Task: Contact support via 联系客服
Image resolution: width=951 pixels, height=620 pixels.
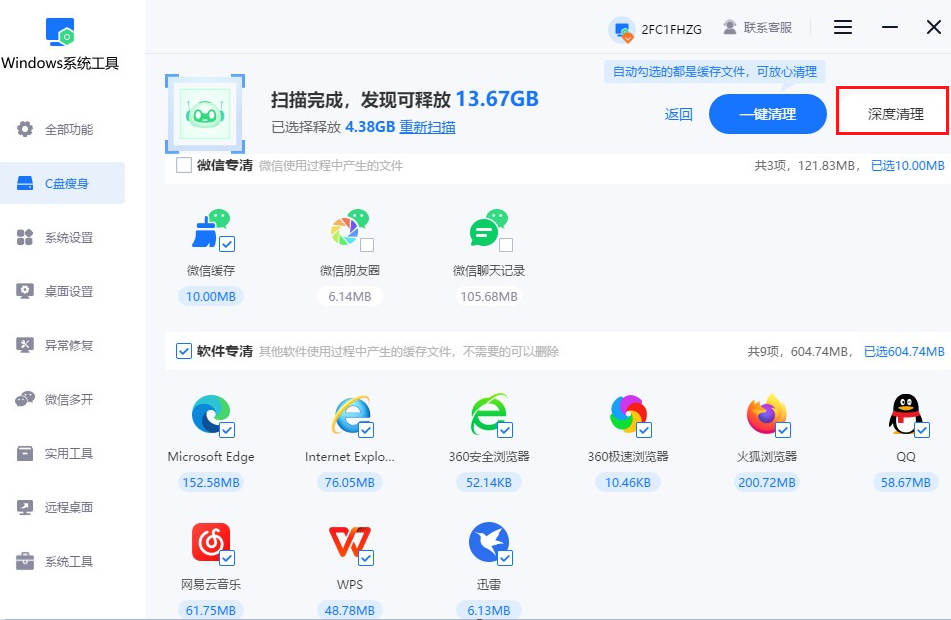Action: click(x=758, y=28)
